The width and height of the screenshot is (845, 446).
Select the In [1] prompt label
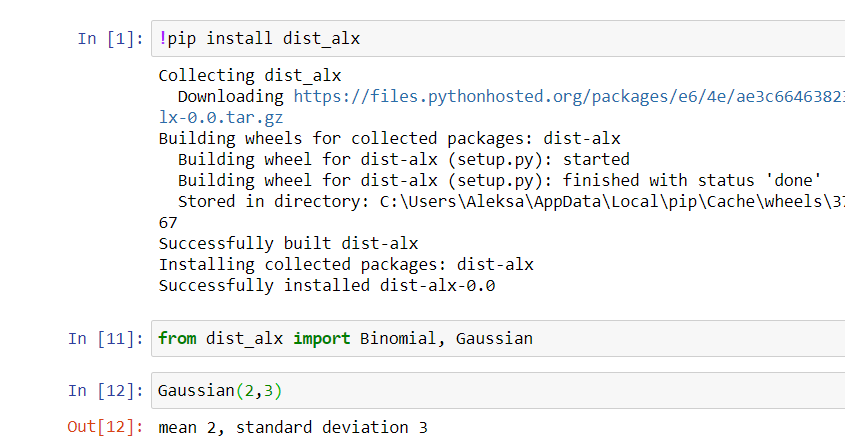pyautogui.click(x=109, y=39)
